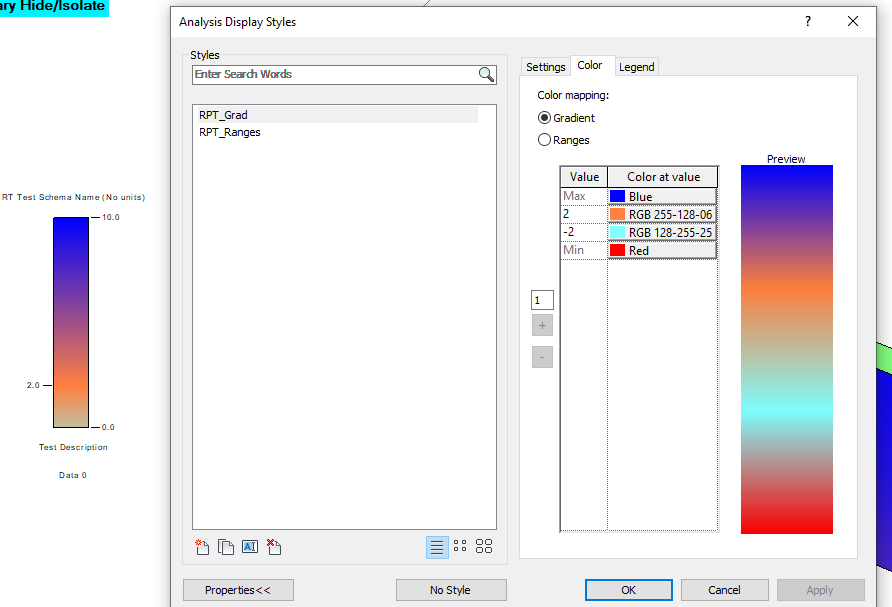Click the search magnifier in Styles panel
The height and width of the screenshot is (607, 892).
point(487,74)
